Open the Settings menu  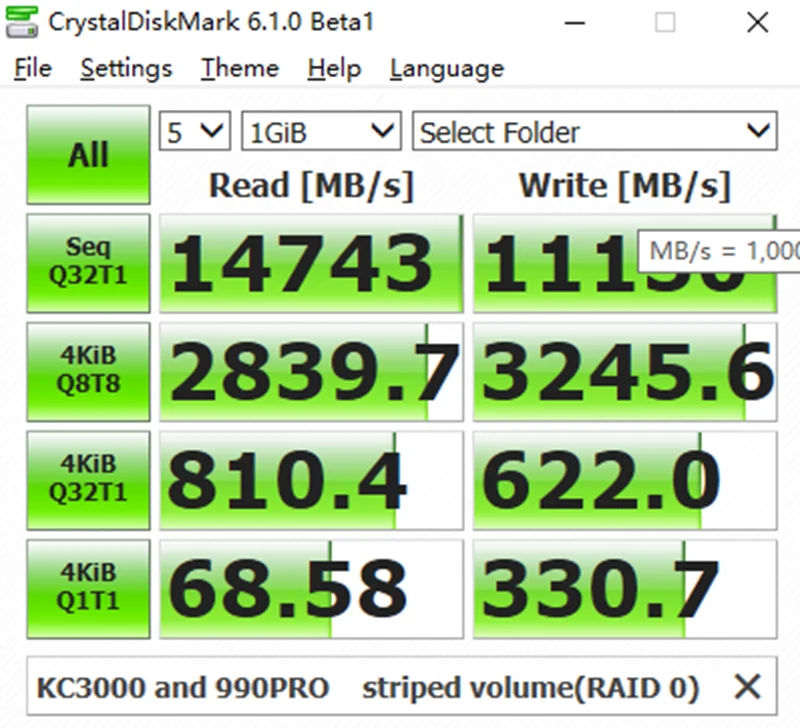pos(126,69)
